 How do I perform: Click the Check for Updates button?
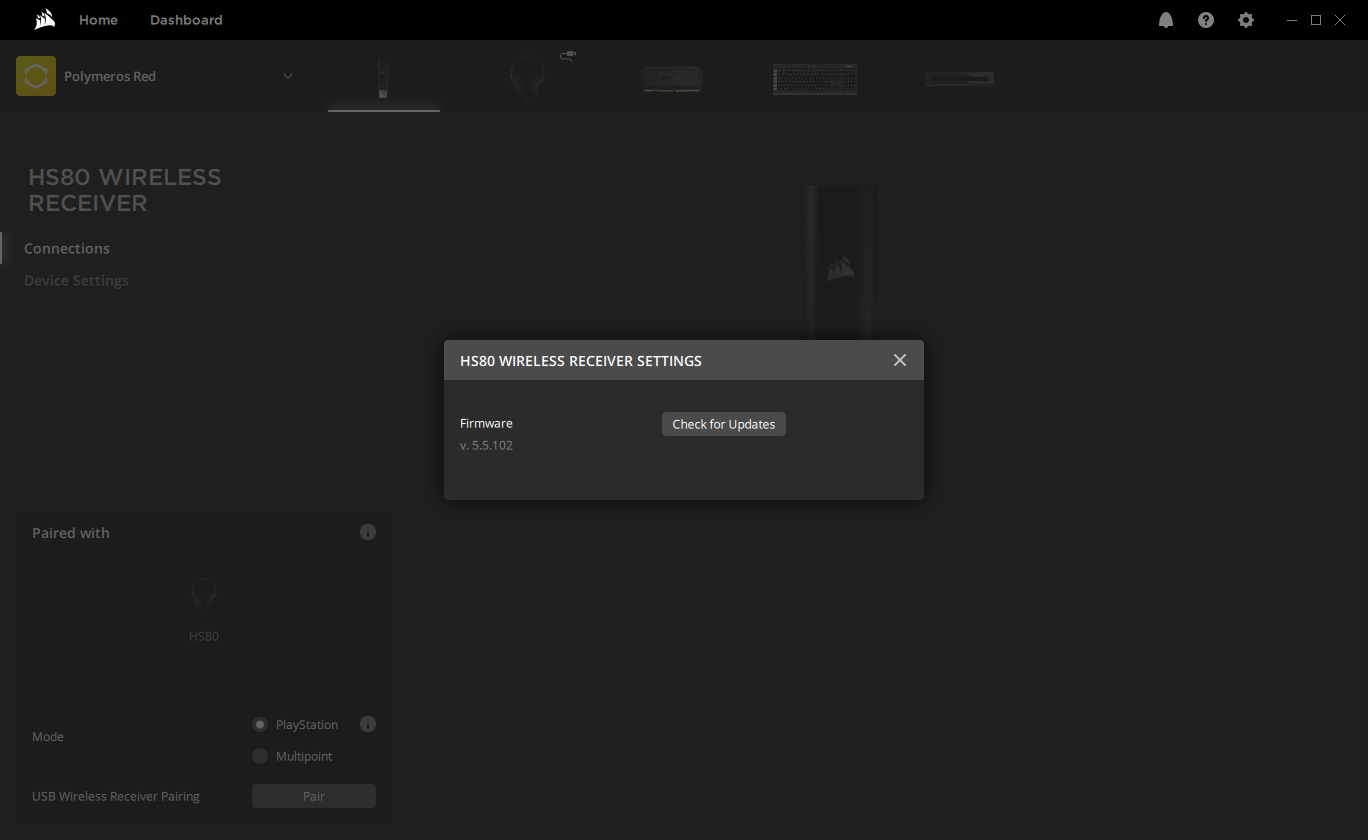coord(724,424)
